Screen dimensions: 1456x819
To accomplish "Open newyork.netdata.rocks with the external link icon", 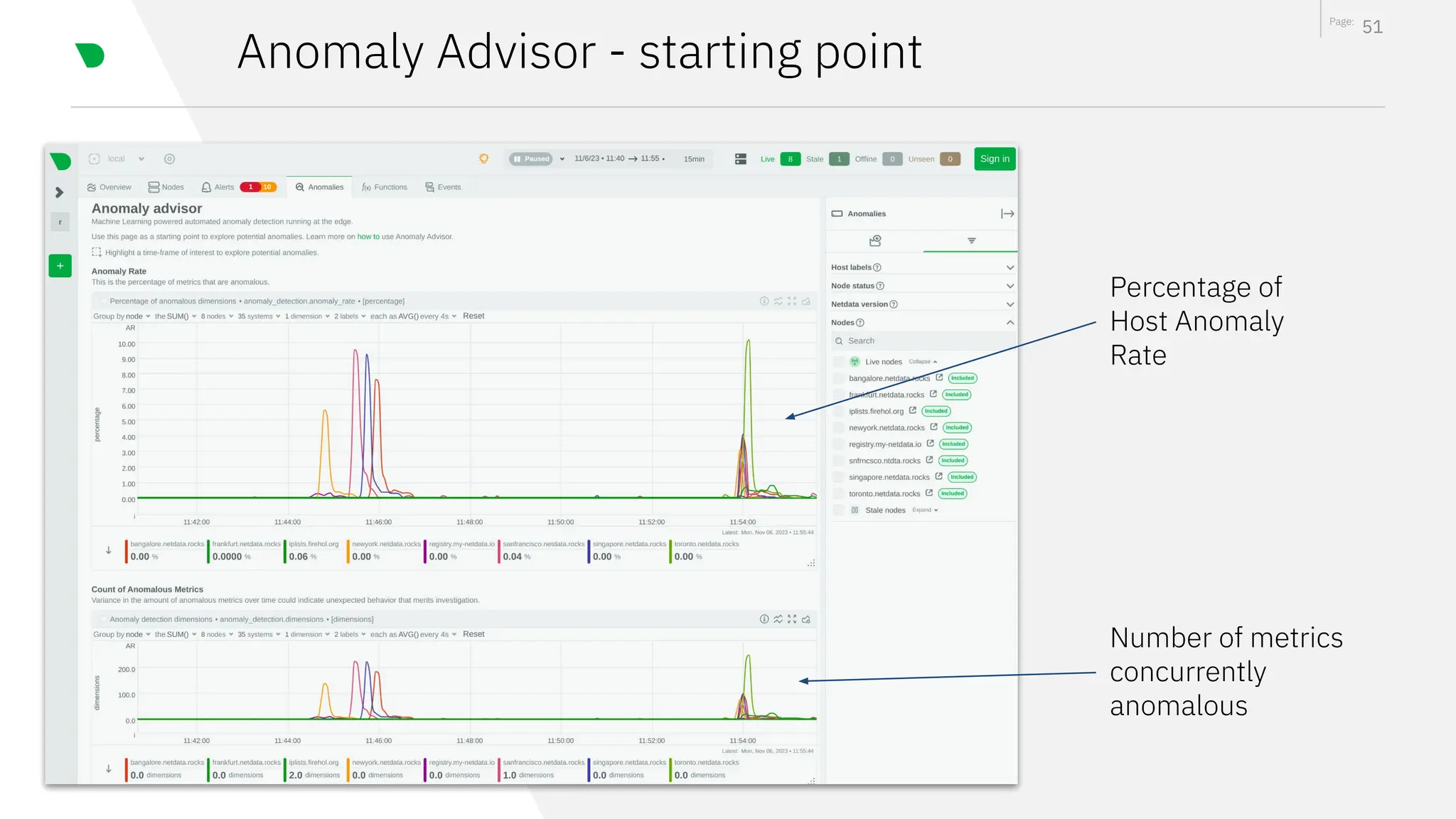I will (x=934, y=427).
